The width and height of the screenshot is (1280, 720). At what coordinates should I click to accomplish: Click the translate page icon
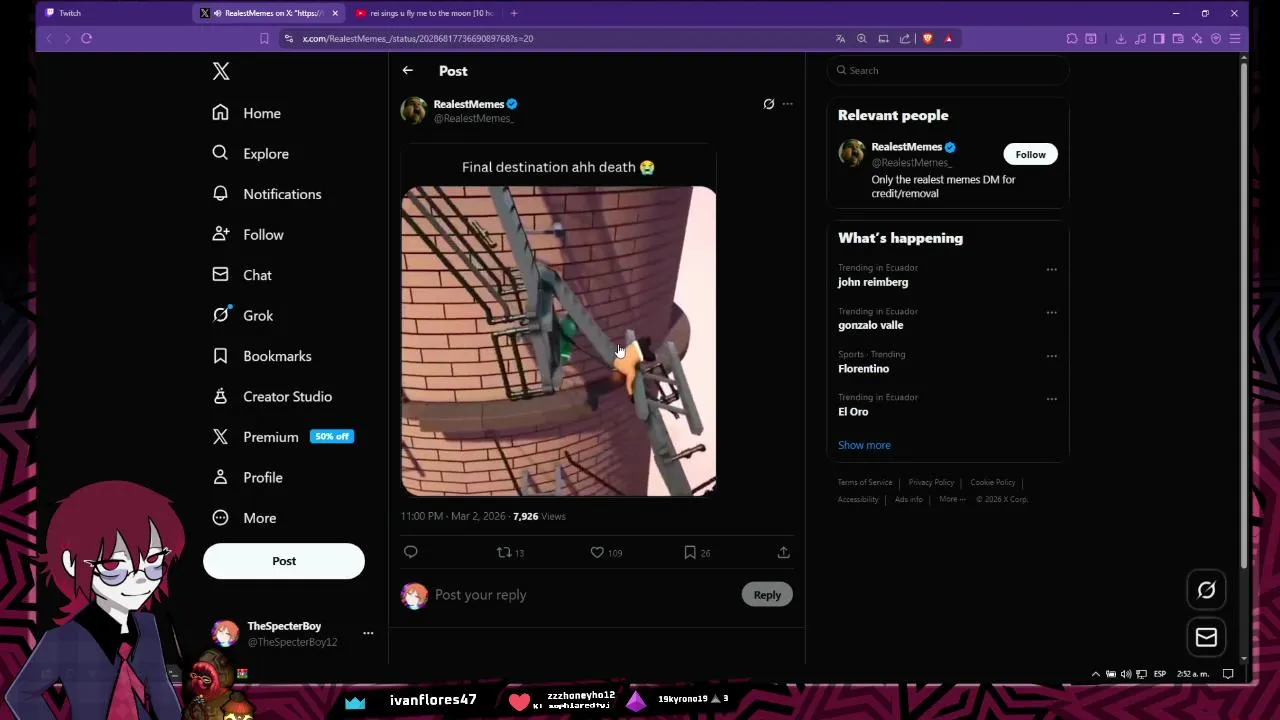coord(840,38)
